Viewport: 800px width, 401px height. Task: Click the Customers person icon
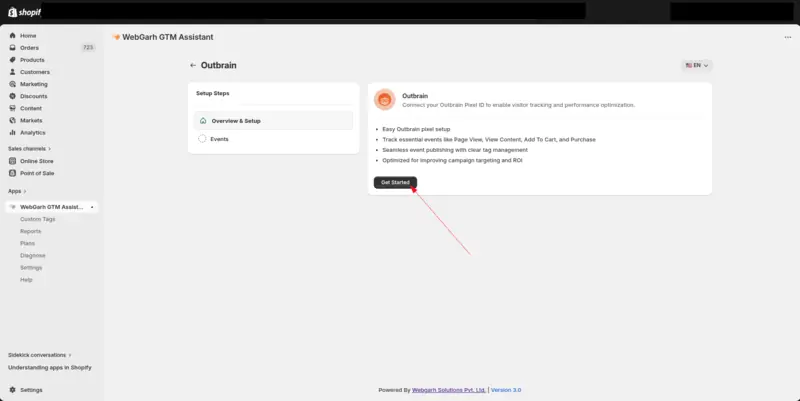pos(13,72)
